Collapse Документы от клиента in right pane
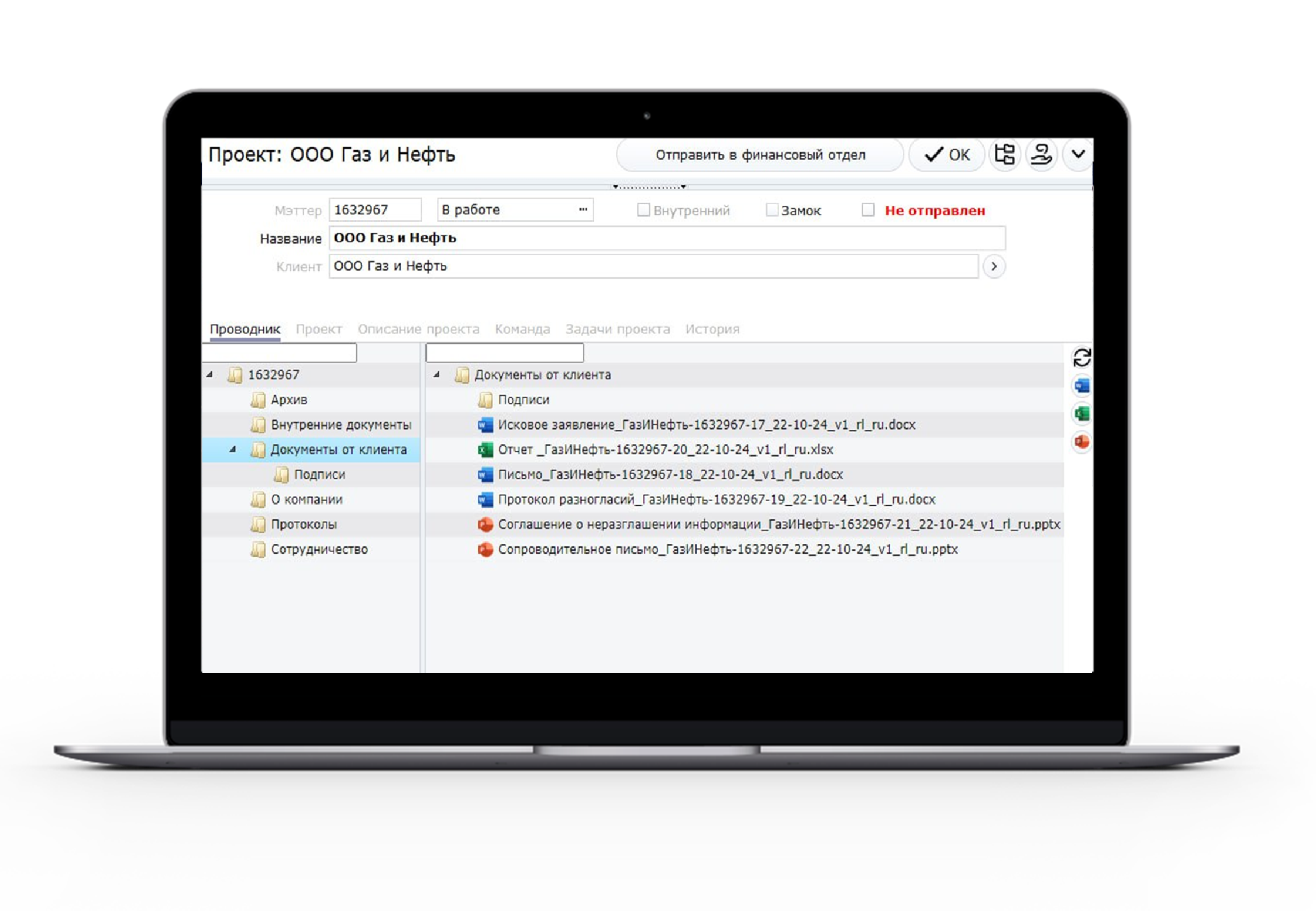The image size is (1316, 911). (436, 375)
